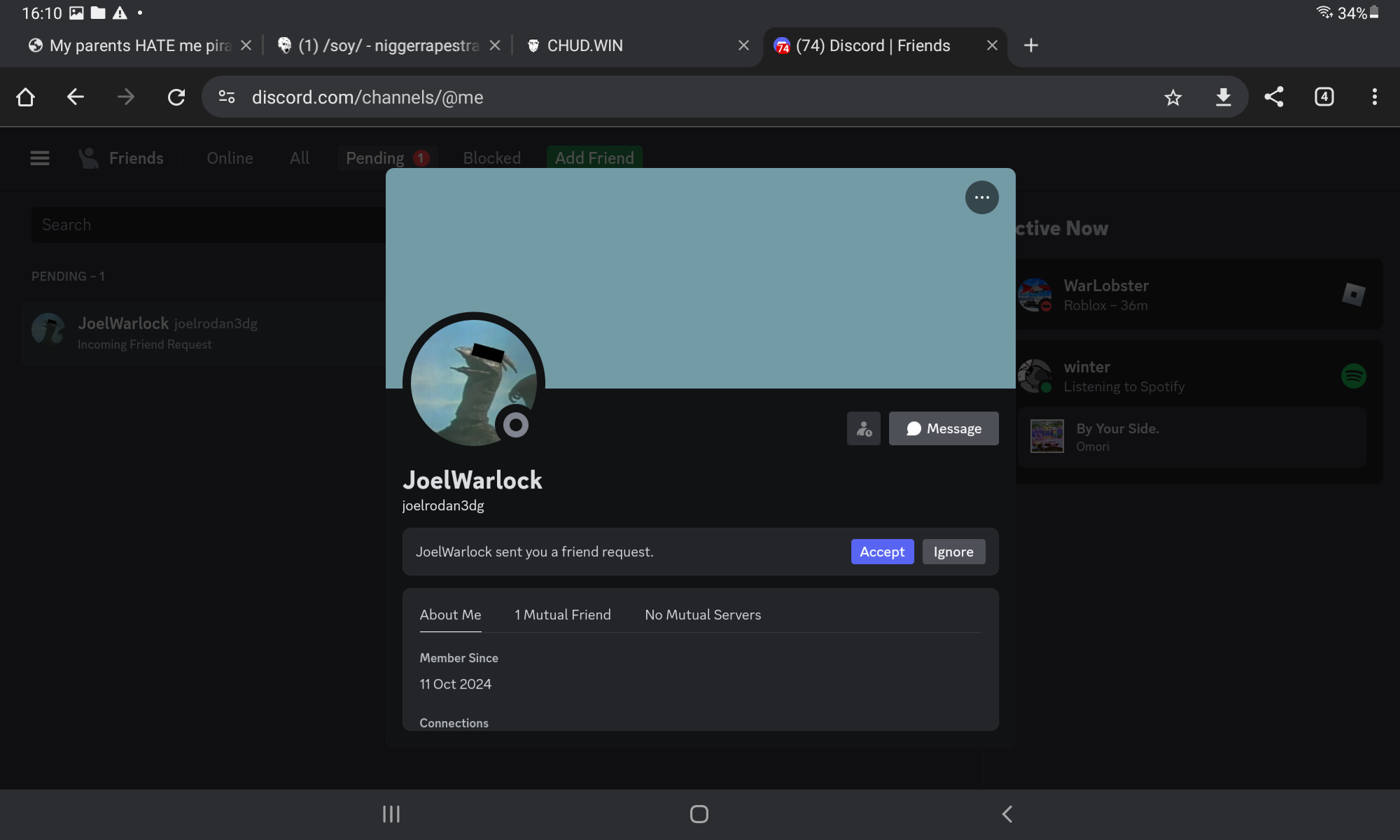Close the CHUD.WIN tab

click(x=743, y=45)
